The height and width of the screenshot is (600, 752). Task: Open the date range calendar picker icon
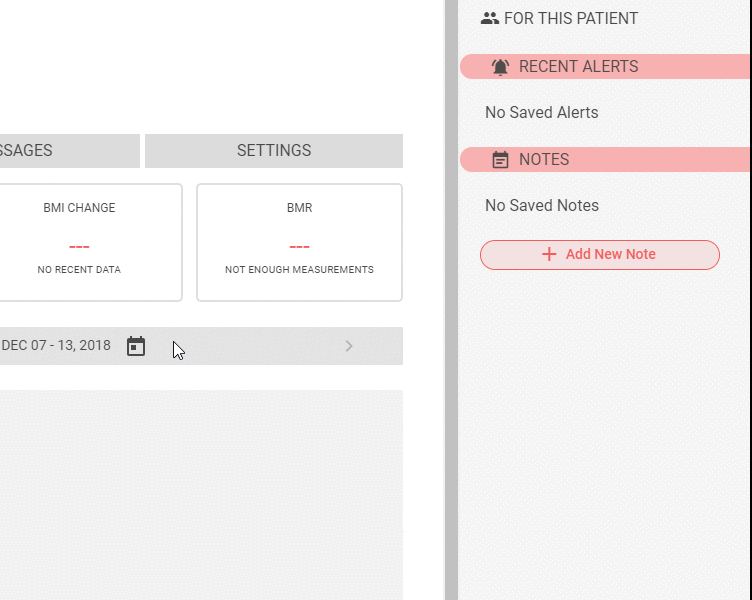pyautogui.click(x=136, y=346)
